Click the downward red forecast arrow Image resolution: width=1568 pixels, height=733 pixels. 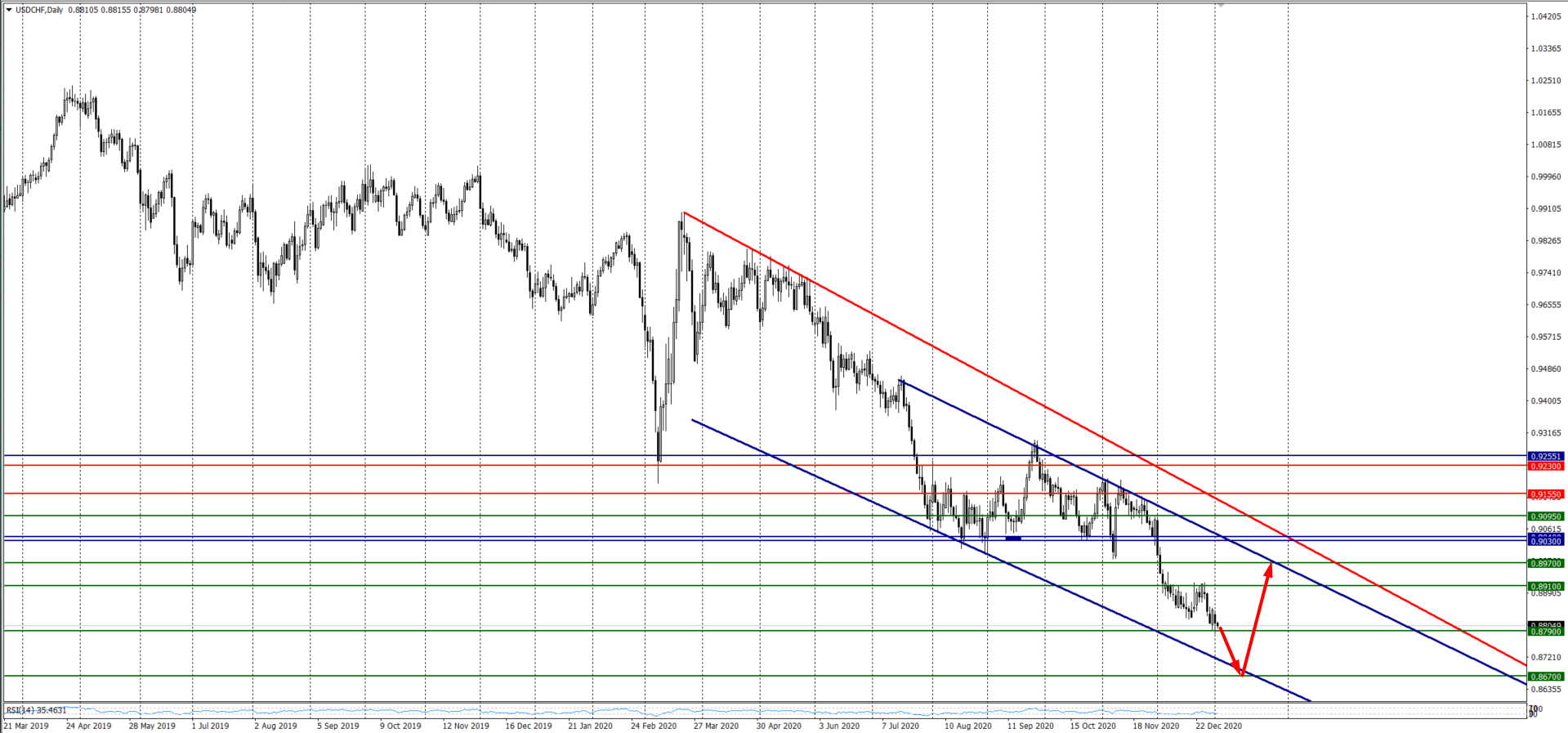(1230, 650)
